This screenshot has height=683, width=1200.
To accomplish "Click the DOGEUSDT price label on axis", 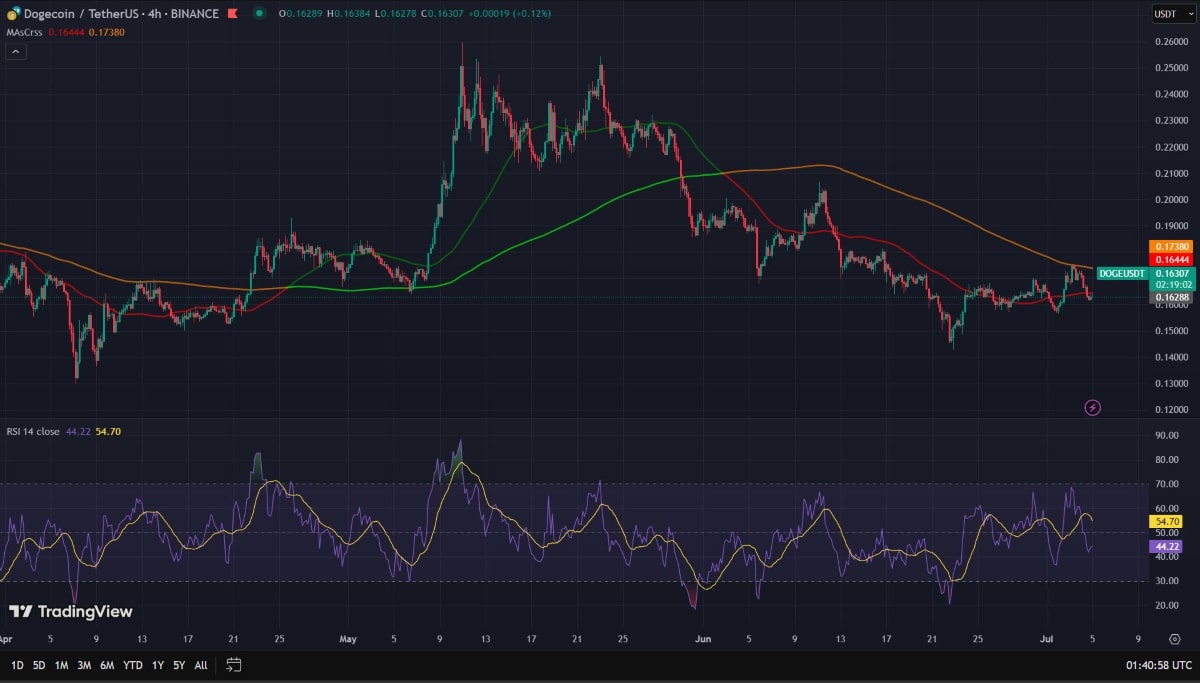I will click(1124, 273).
